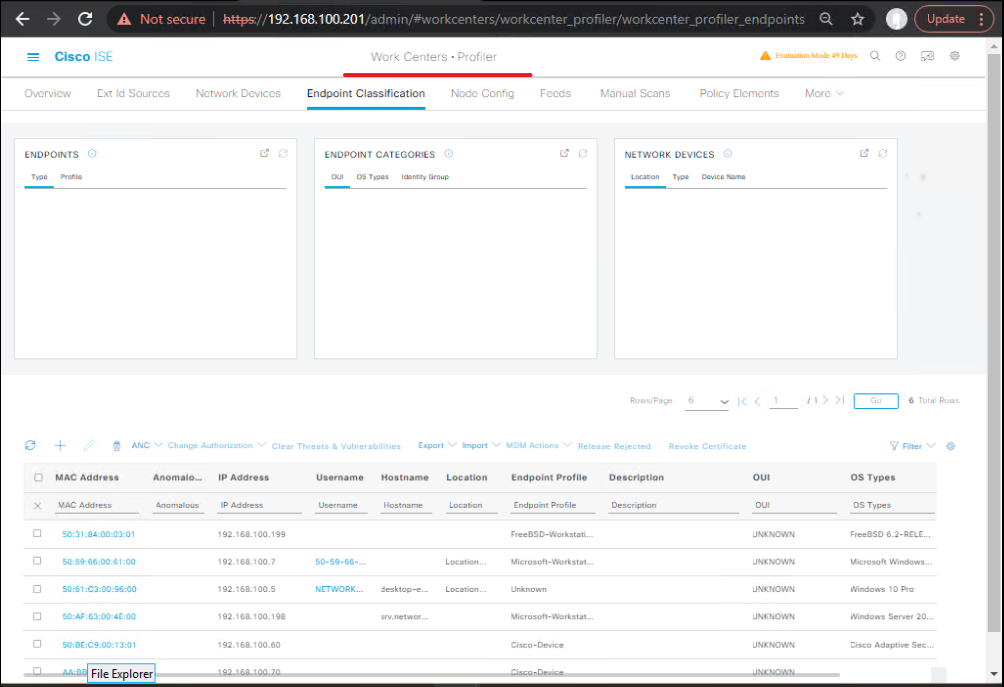The width and height of the screenshot is (1004, 687).
Task: Expand the Change Authorization dropdown
Action: click(x=216, y=446)
